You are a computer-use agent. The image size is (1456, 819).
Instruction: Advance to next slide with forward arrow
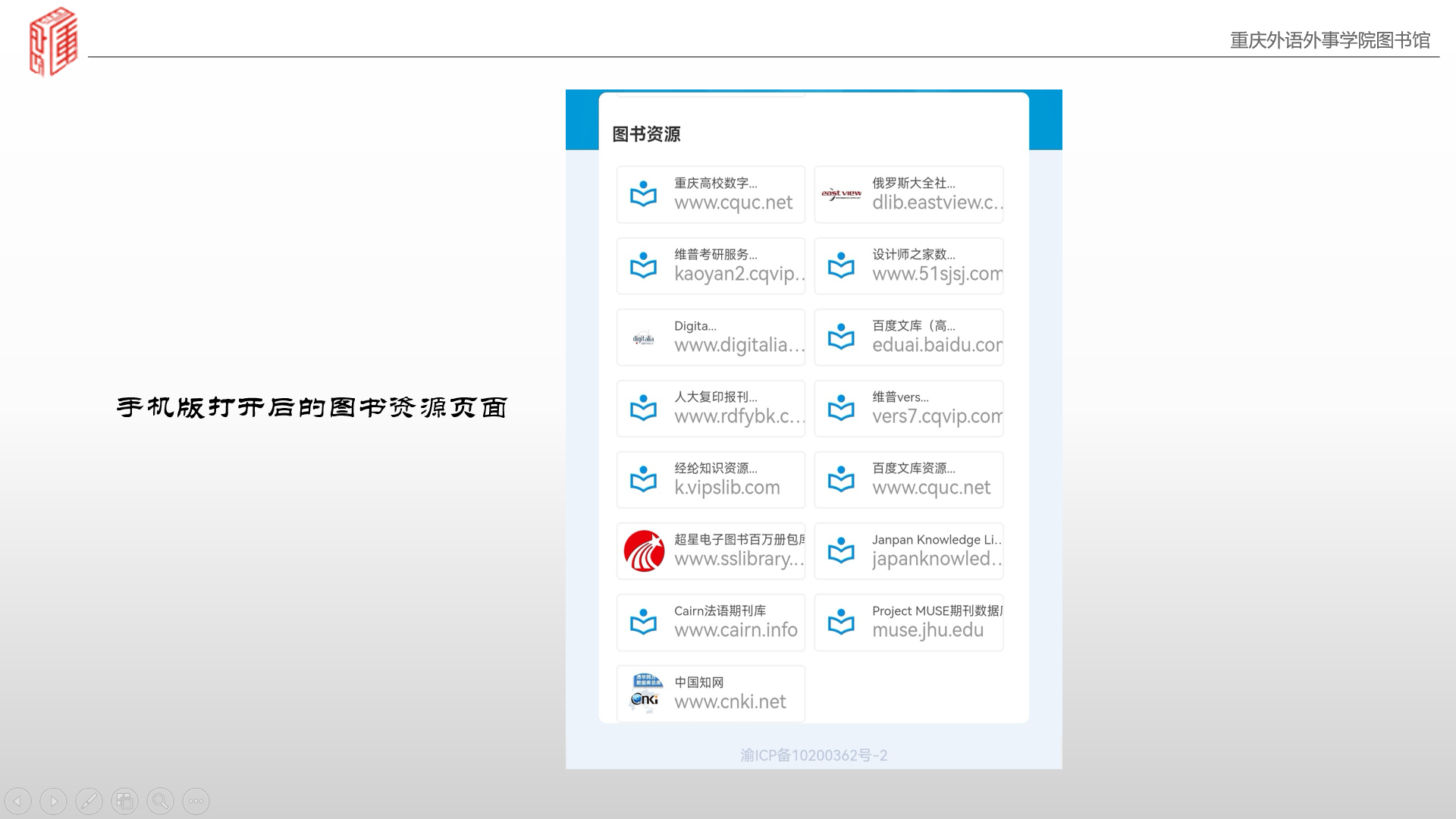pos(54,801)
